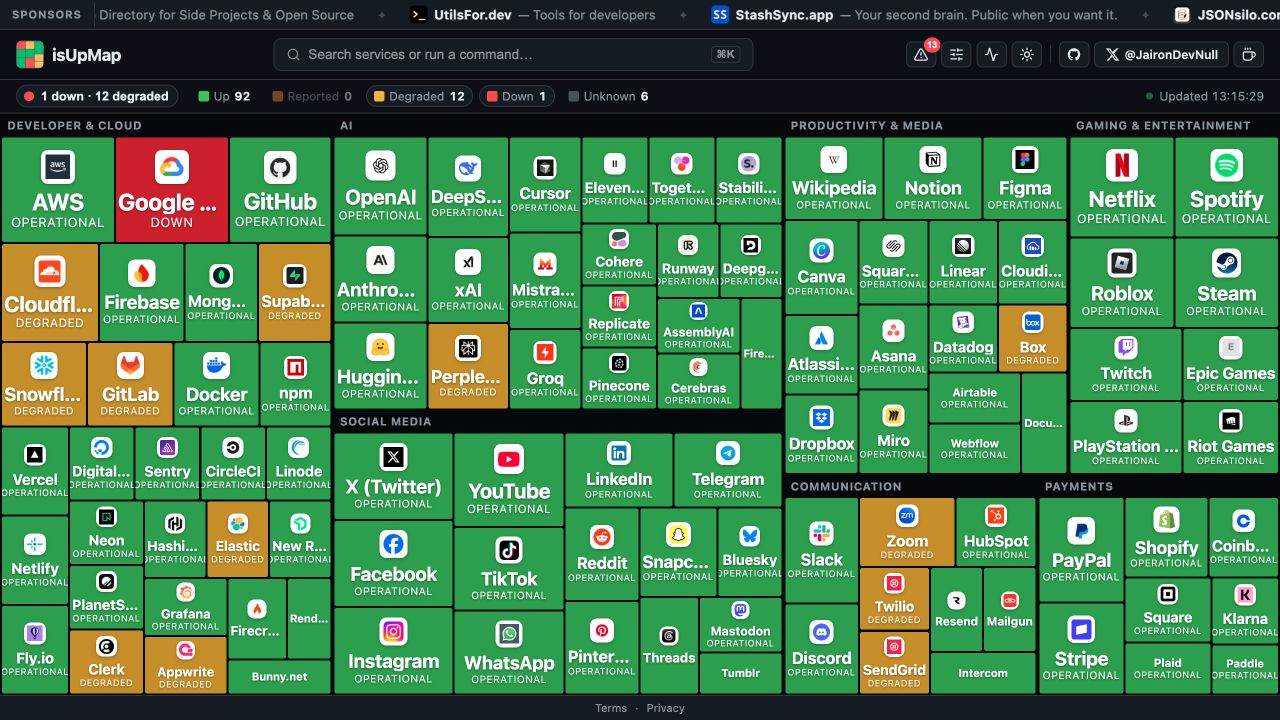Visit the UtilsFor.dev sponsor link
The width and height of the screenshot is (1280, 720).
pos(532,15)
